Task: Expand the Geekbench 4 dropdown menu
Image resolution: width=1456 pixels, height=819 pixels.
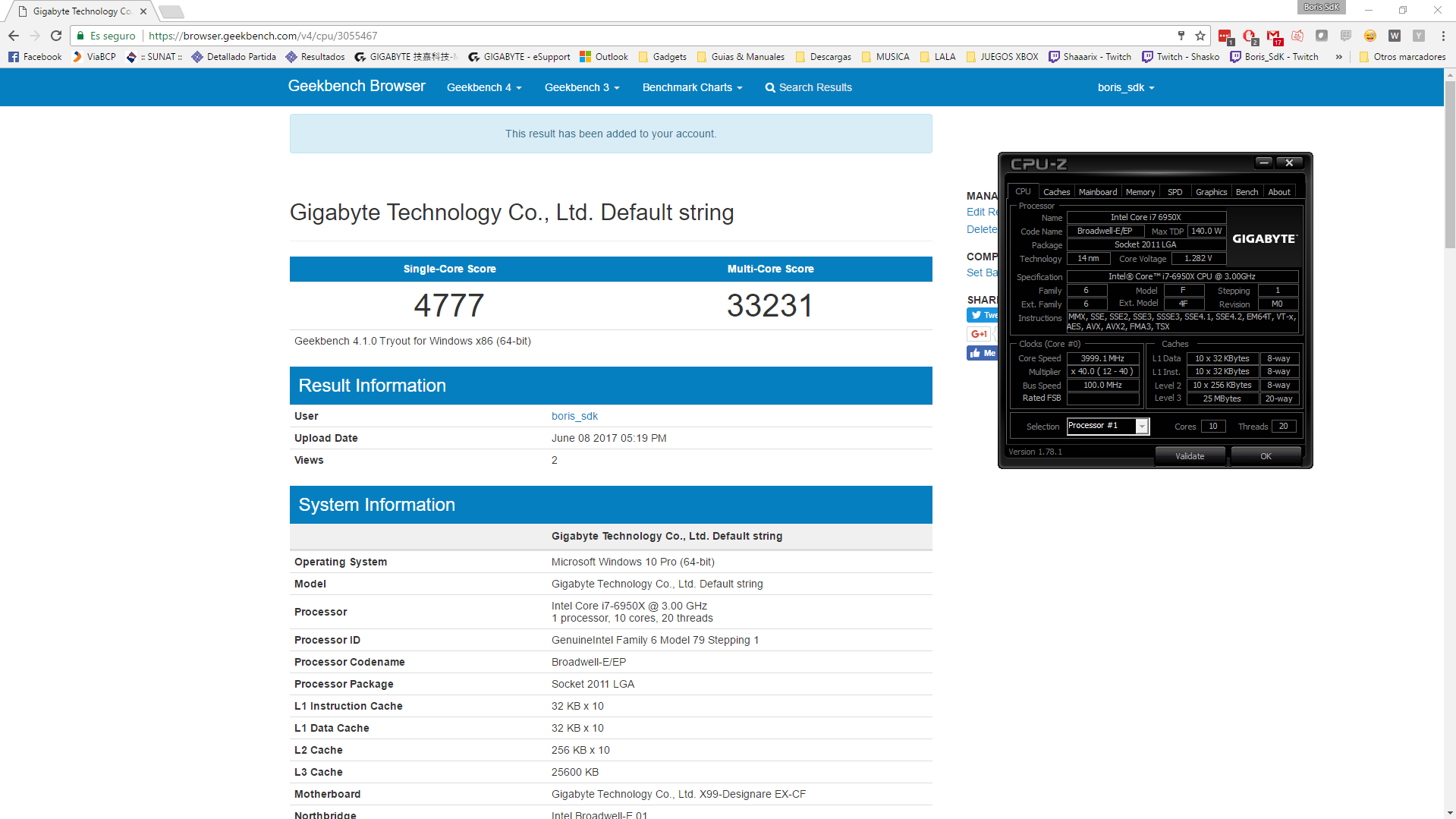Action: (484, 87)
